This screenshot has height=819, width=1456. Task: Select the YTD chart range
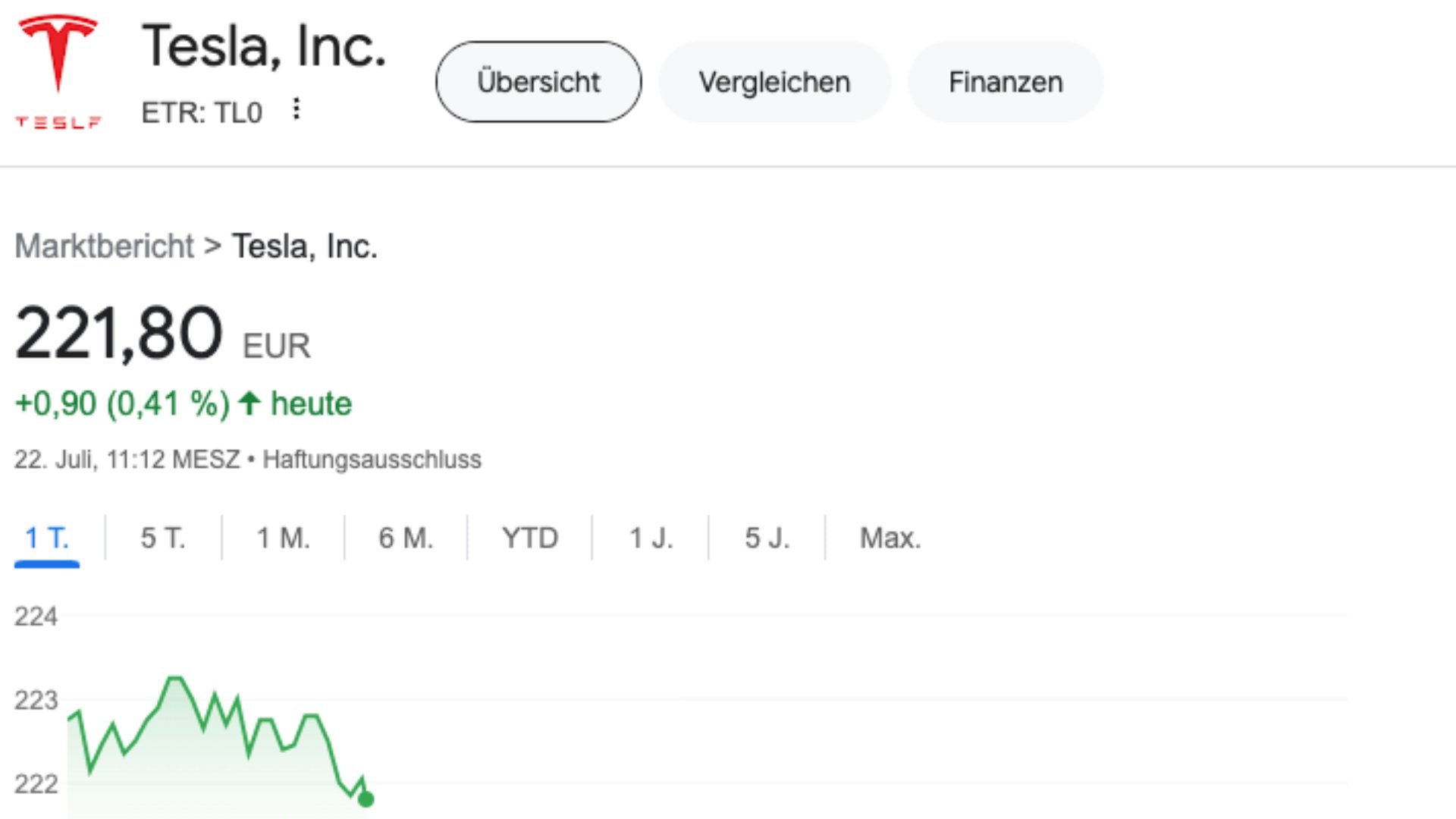pyautogui.click(x=530, y=538)
